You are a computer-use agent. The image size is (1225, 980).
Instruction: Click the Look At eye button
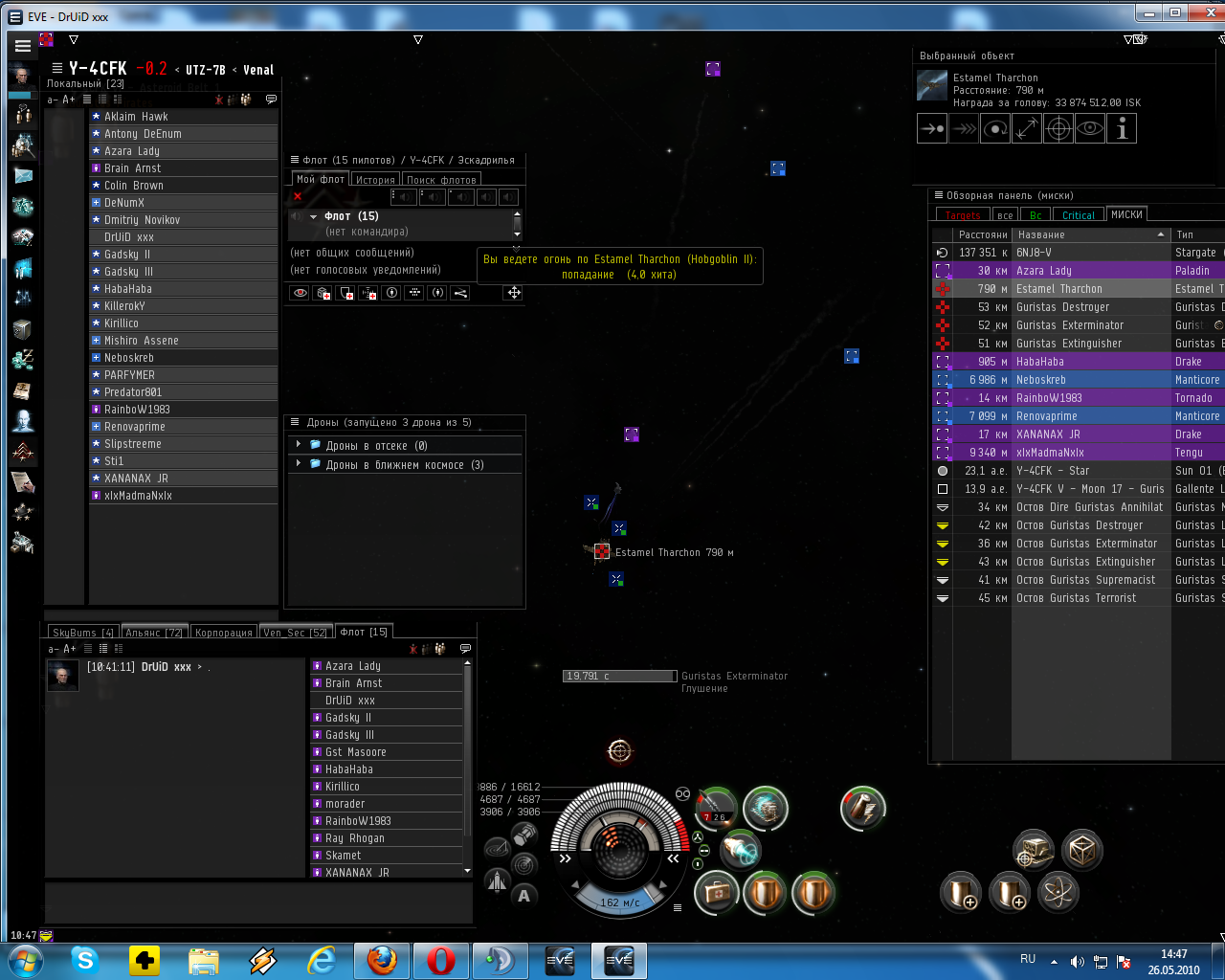tap(1090, 128)
